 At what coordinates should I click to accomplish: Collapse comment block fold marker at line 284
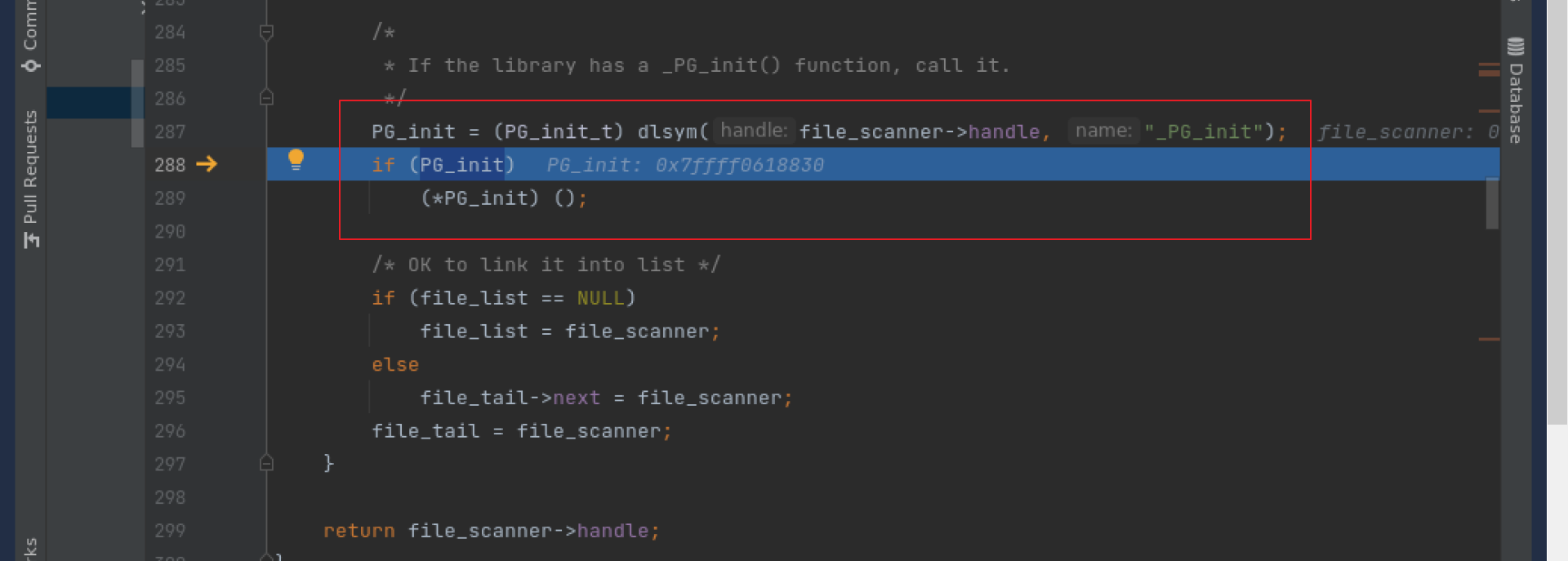click(266, 33)
